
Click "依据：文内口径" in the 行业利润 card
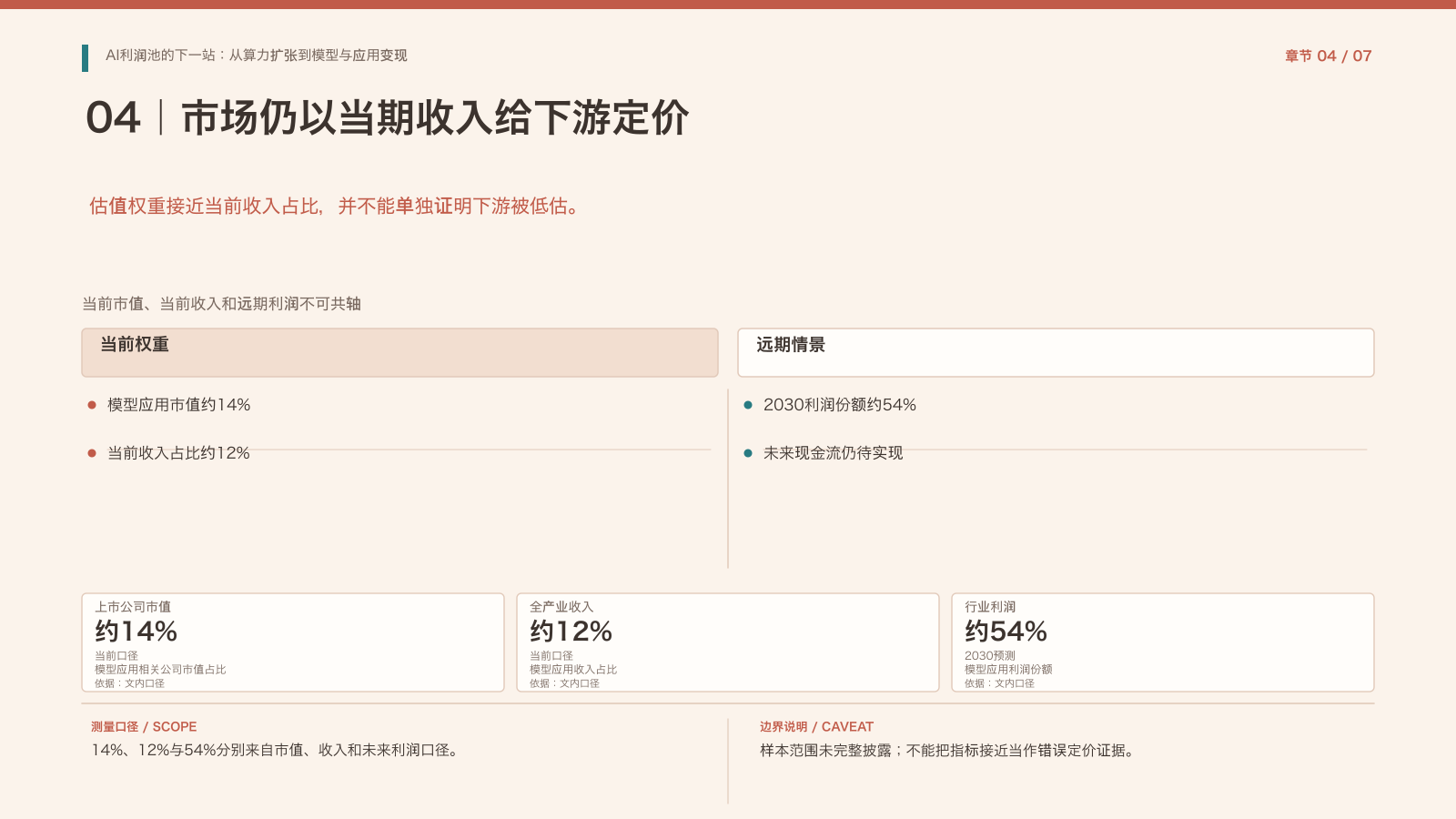click(x=999, y=683)
